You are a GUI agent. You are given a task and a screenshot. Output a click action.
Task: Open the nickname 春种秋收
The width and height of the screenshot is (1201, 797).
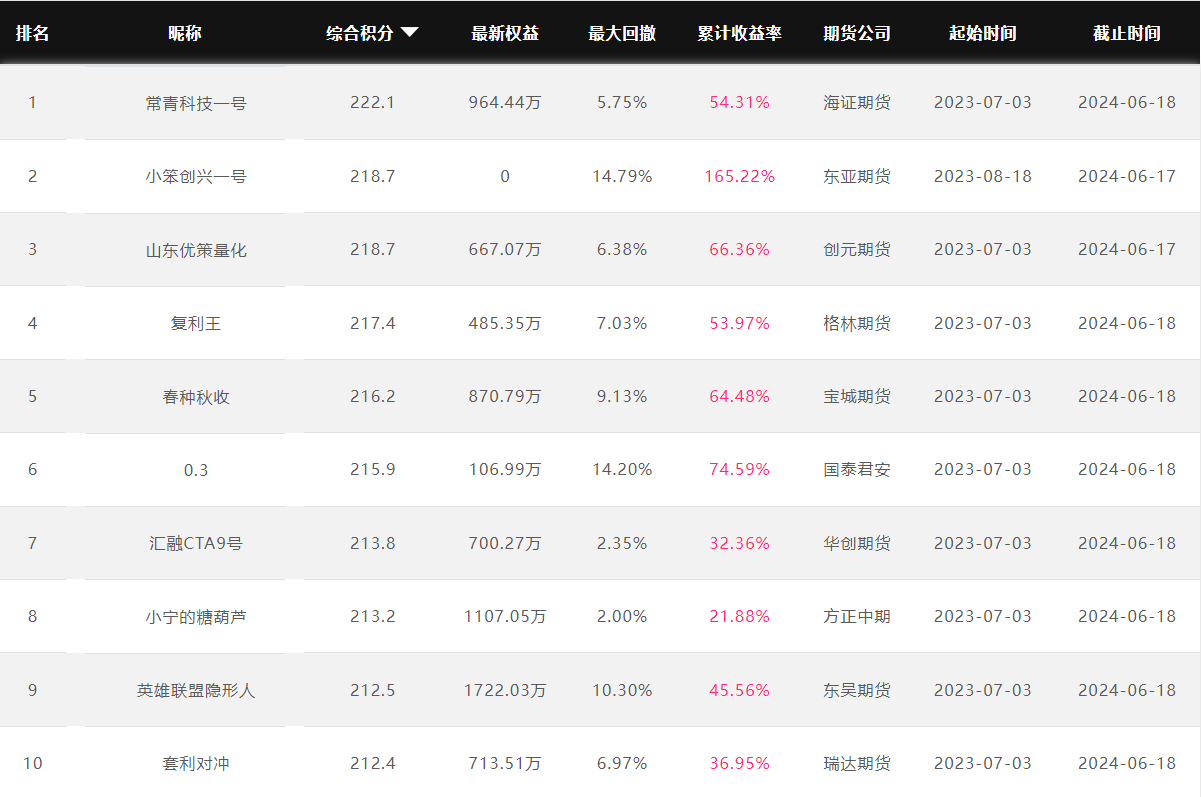(x=196, y=397)
